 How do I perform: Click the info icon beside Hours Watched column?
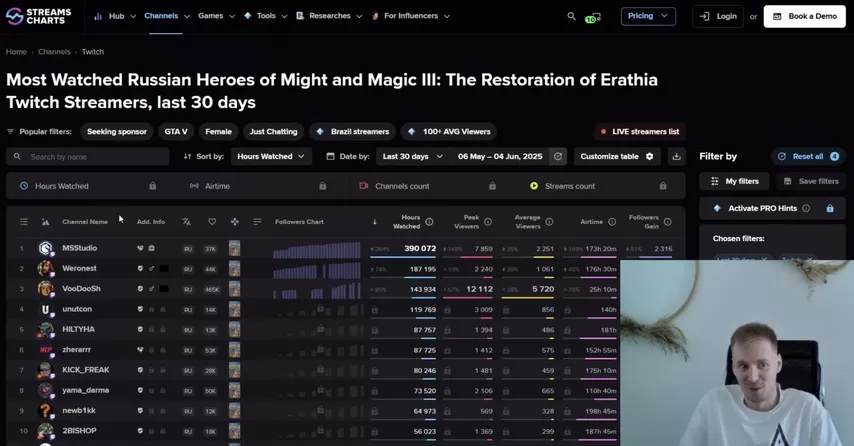click(429, 222)
